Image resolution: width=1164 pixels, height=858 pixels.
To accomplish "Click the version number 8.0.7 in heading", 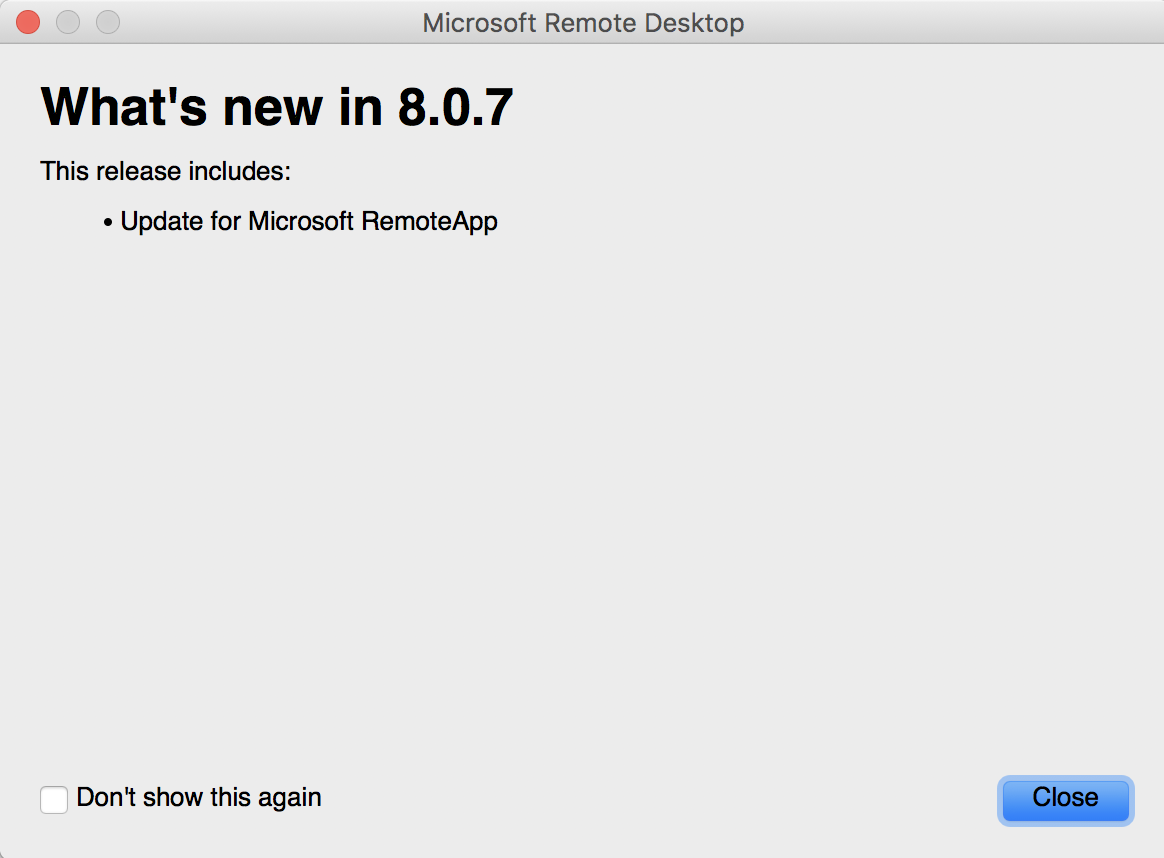I will 455,108.
